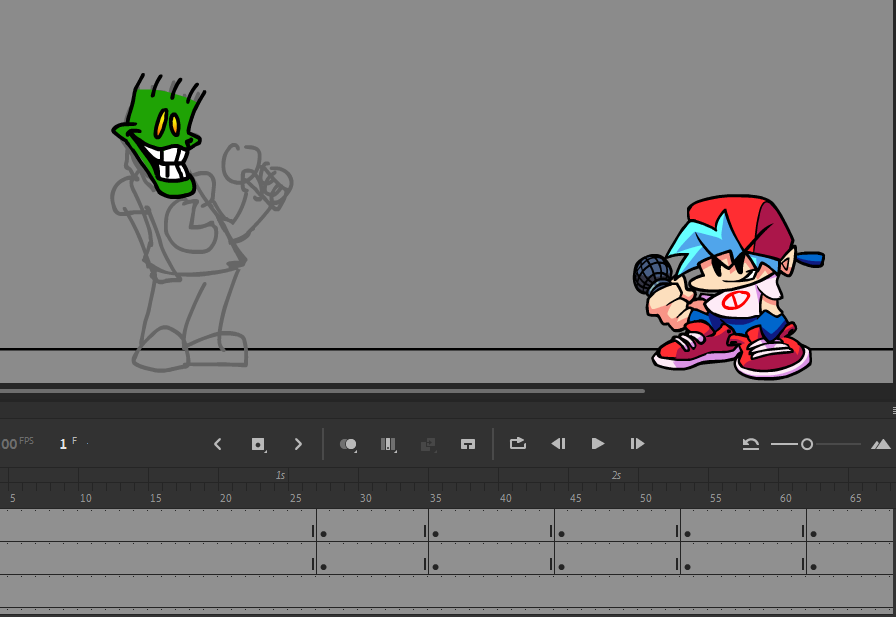Go to the previous keyframe
Image resolution: width=896 pixels, height=617 pixels.
(x=218, y=444)
